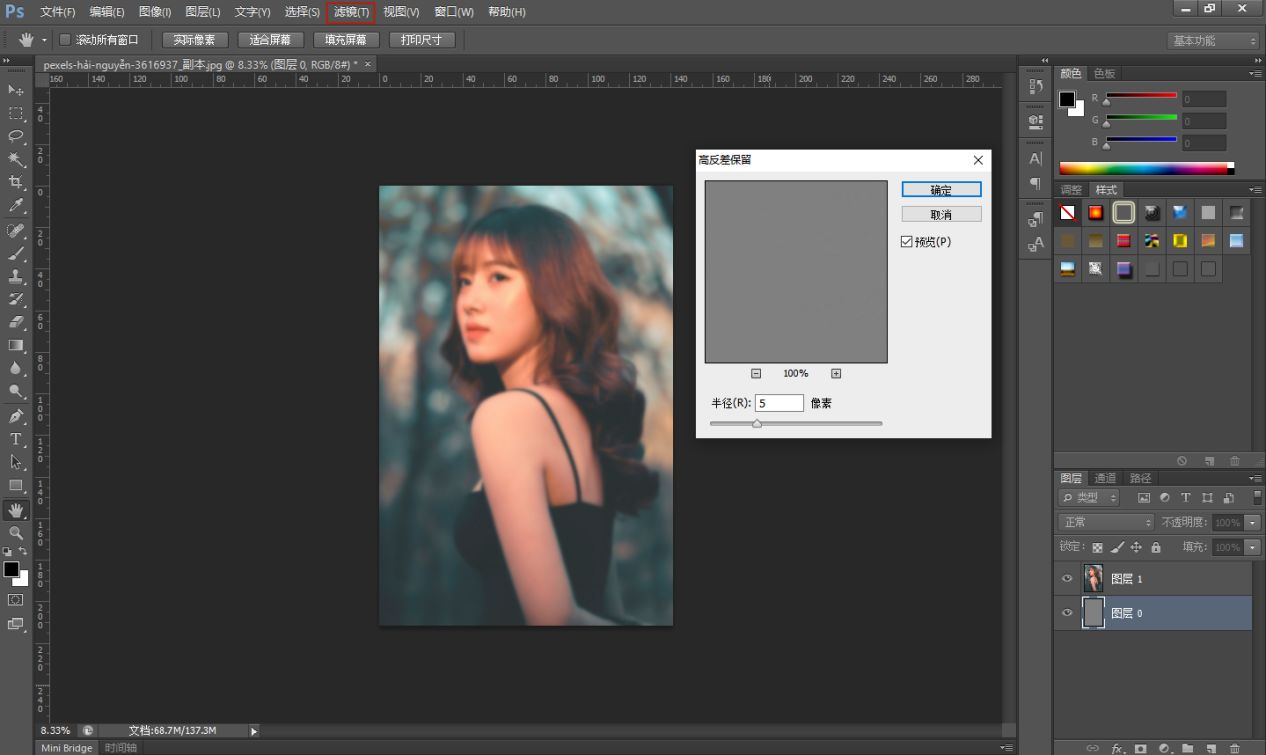Open the 类型 layer filter dropdown
The height and width of the screenshot is (755, 1266).
[1089, 498]
